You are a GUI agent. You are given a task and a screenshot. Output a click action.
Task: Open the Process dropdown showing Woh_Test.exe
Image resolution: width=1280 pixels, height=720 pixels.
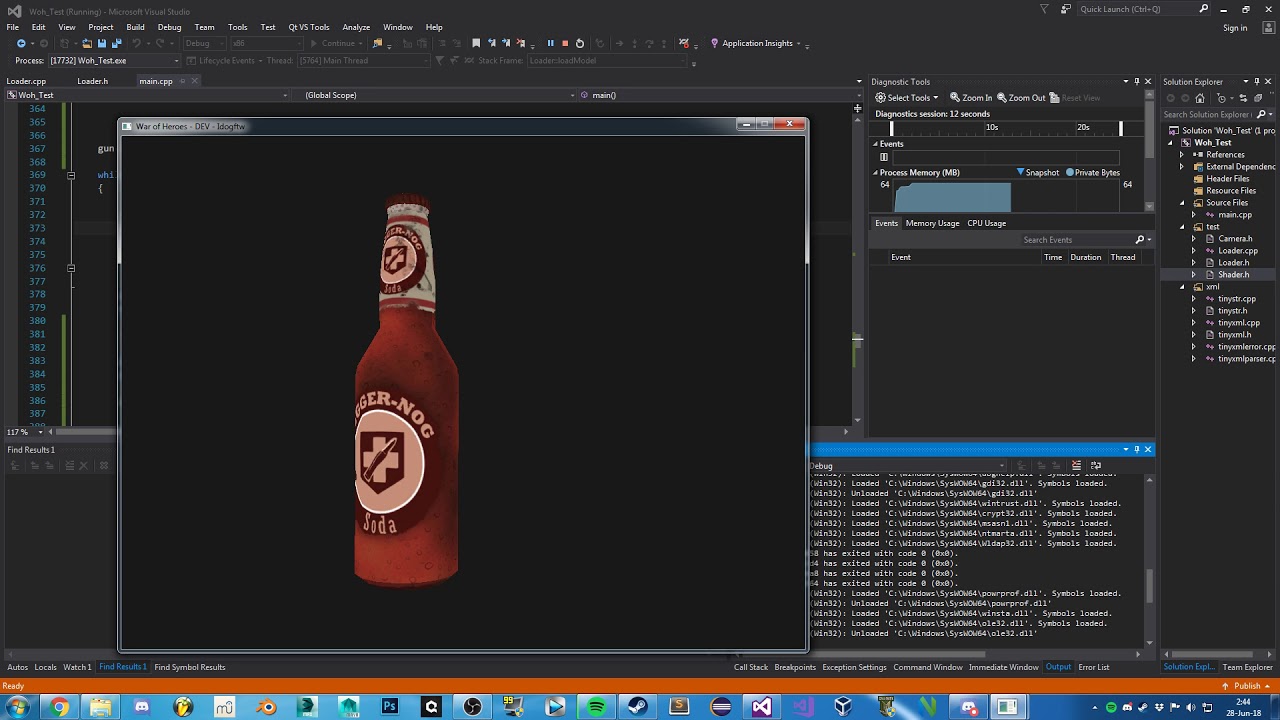pyautogui.click(x=114, y=61)
